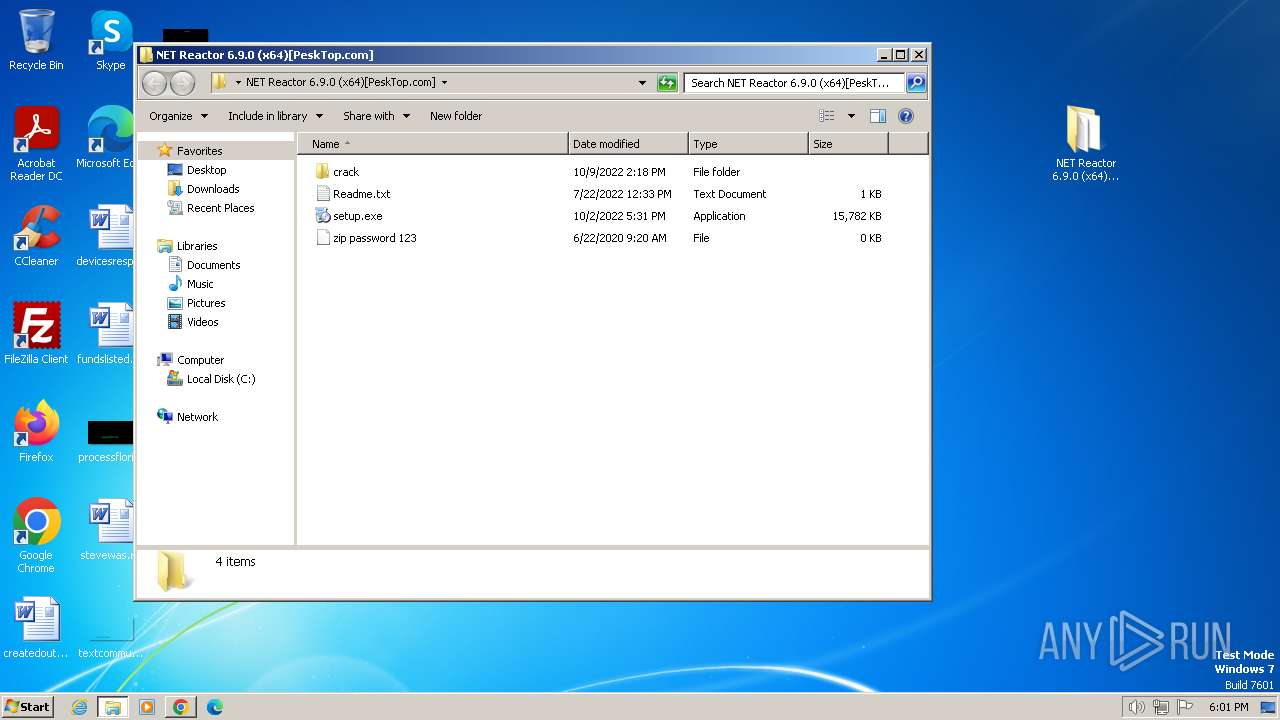Change your view icon in toolbar
Image resolution: width=1280 pixels, height=720 pixels.
coord(826,116)
